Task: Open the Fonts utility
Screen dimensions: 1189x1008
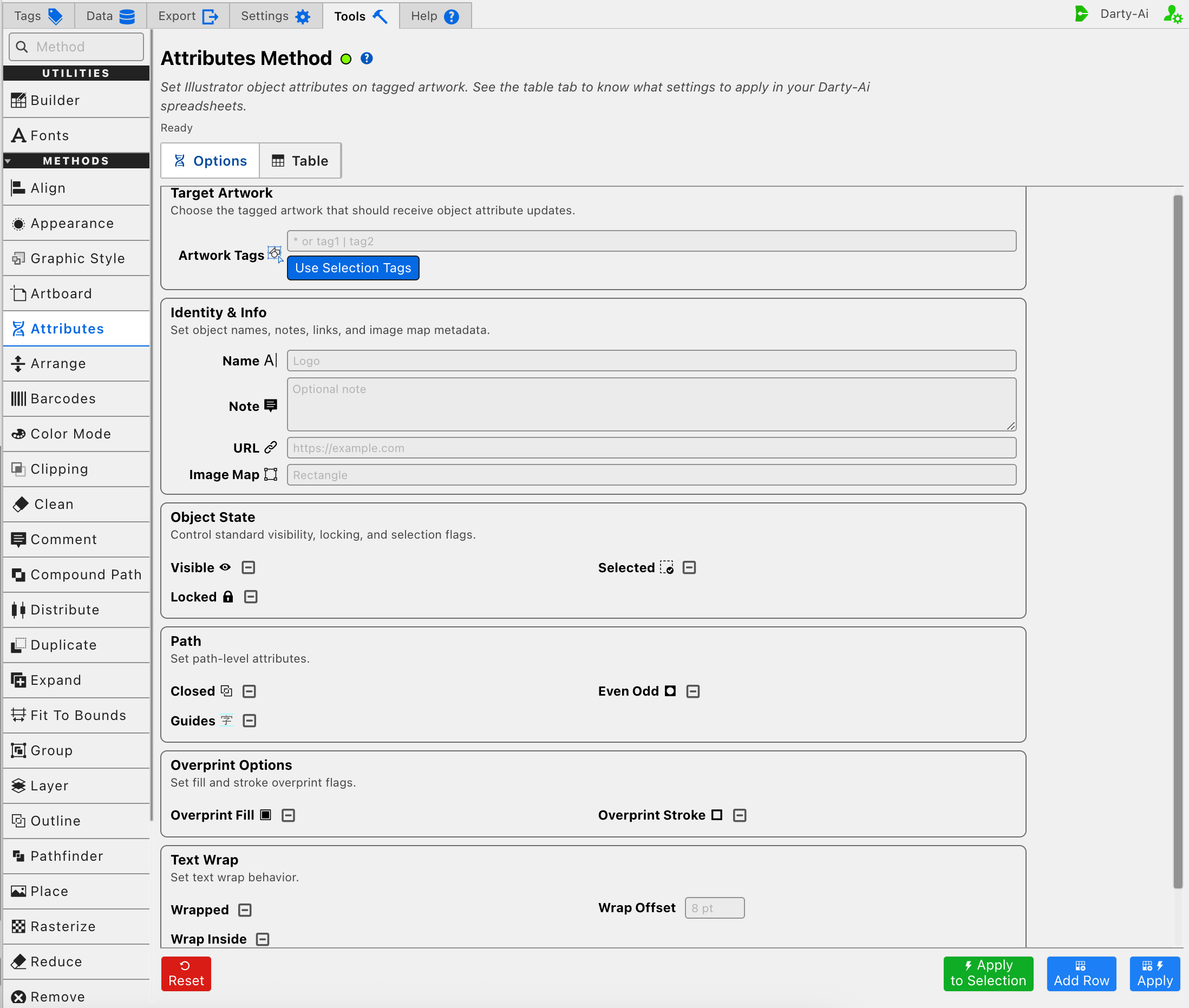Action: click(76, 135)
